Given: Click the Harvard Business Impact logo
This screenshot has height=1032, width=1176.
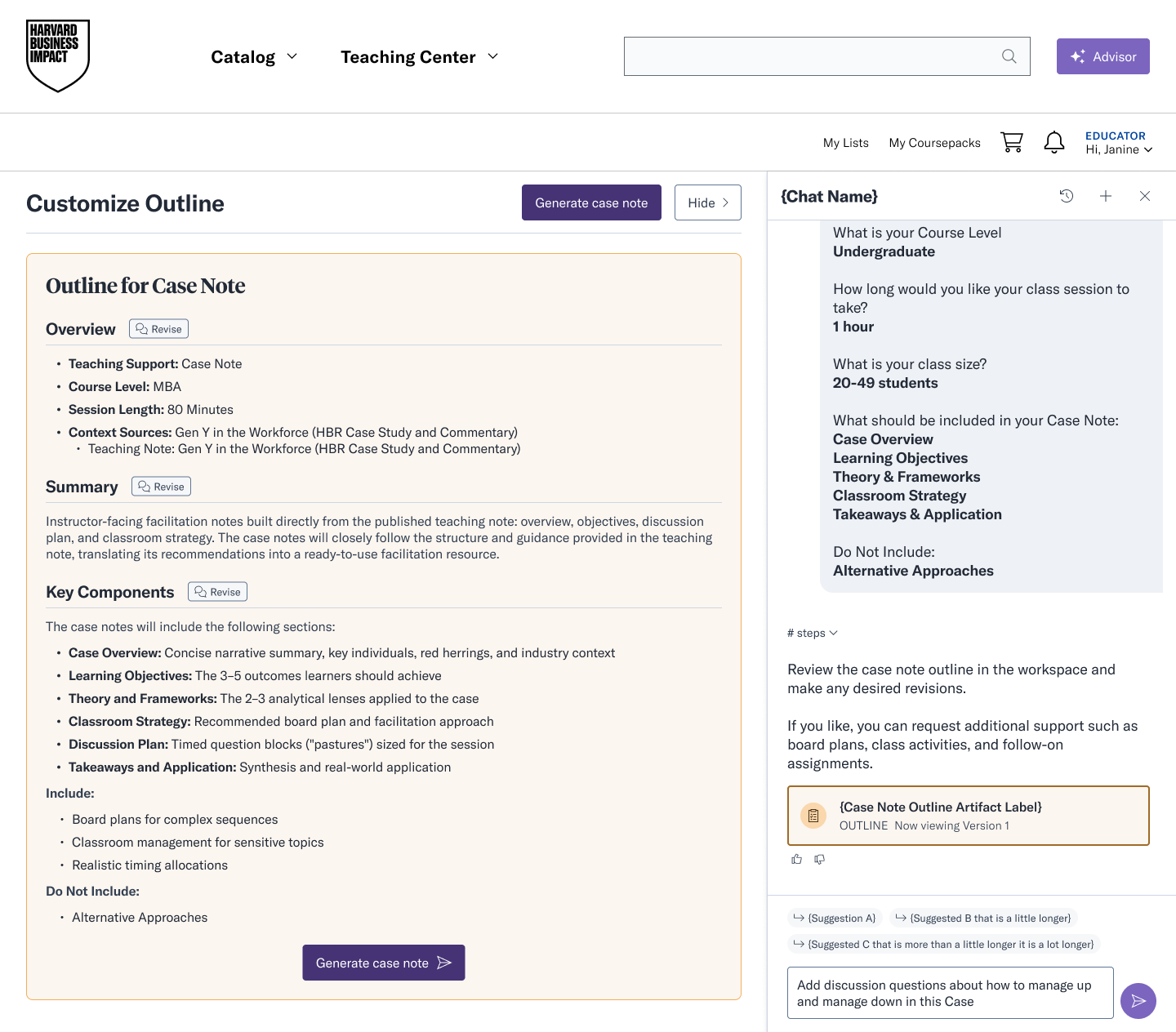Looking at the screenshot, I should (58, 56).
